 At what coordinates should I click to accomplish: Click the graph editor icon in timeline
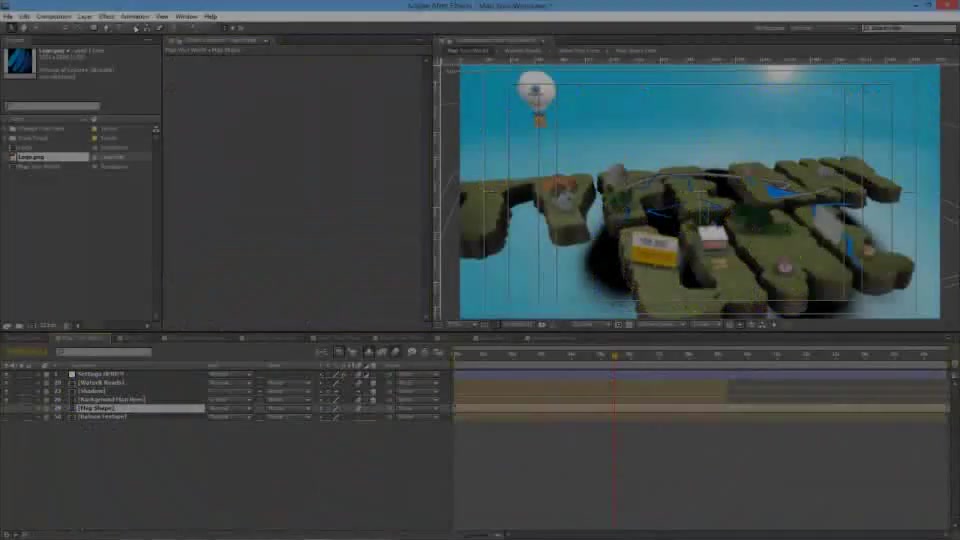pos(438,352)
